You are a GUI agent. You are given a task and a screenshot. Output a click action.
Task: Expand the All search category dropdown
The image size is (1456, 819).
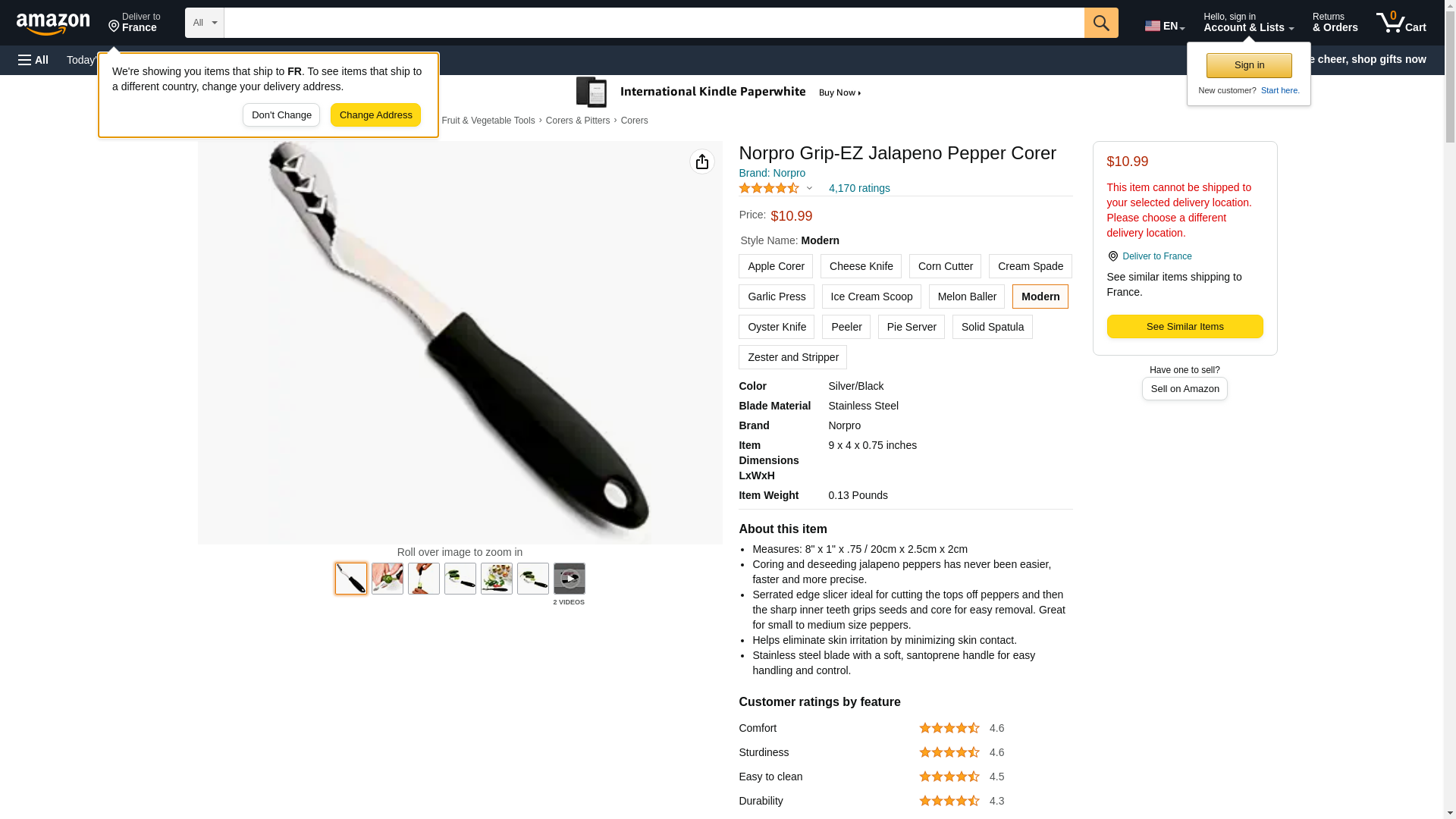click(205, 23)
